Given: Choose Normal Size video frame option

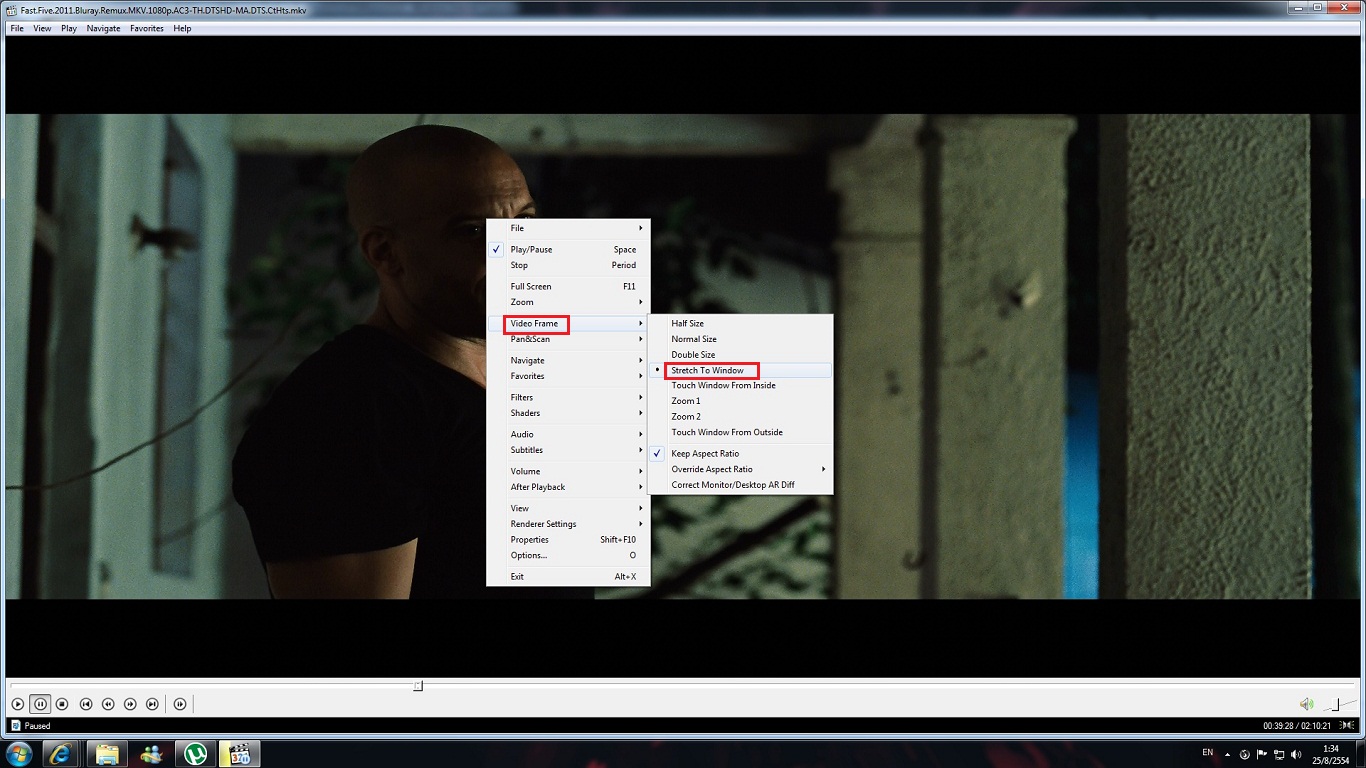Looking at the screenshot, I should click(x=740, y=339).
